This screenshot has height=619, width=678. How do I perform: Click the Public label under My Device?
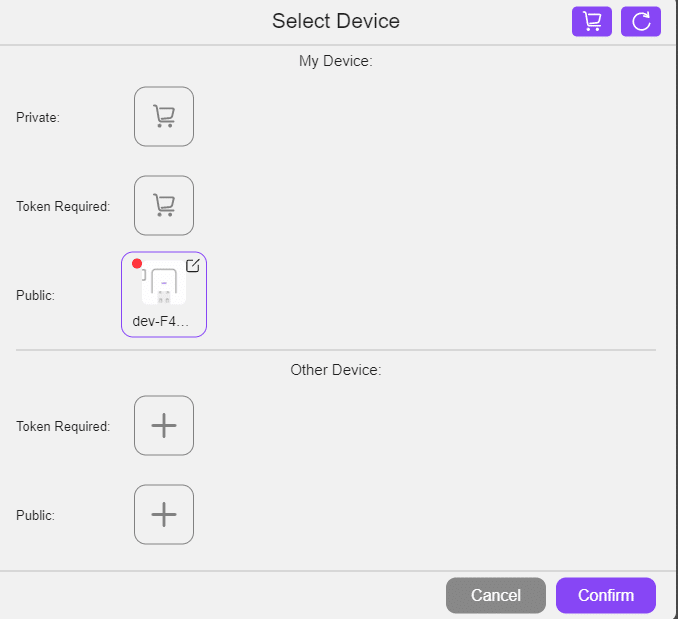35,296
